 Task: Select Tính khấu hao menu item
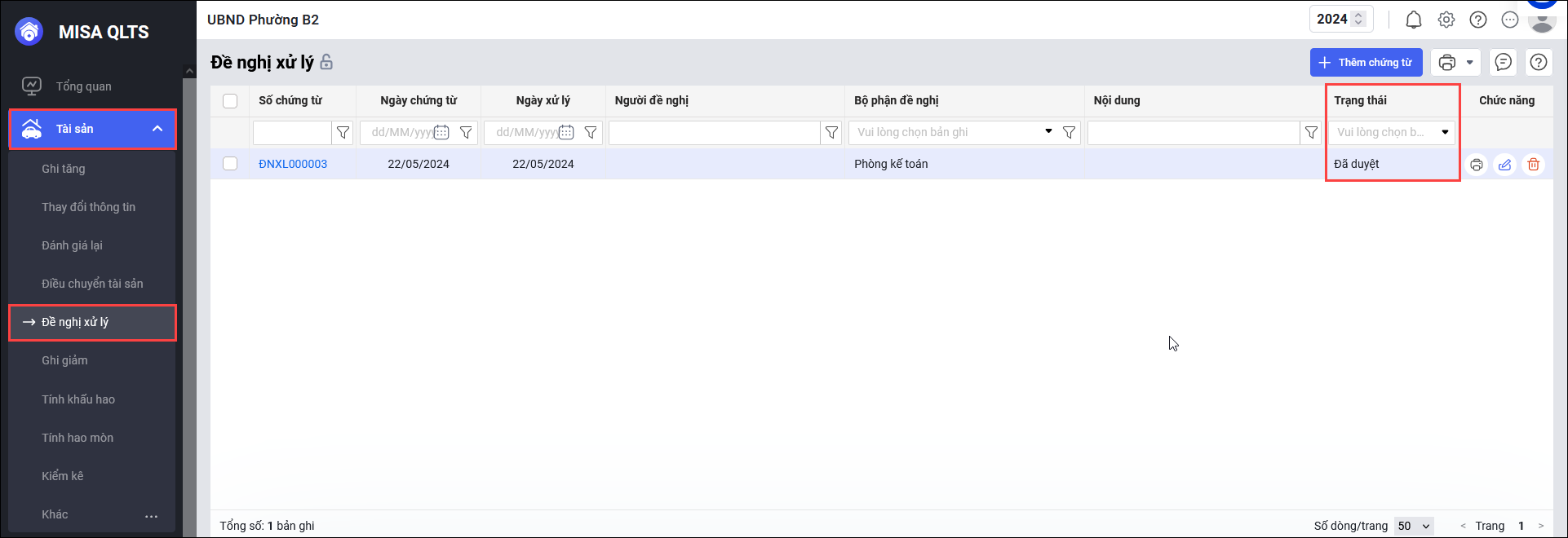point(78,399)
